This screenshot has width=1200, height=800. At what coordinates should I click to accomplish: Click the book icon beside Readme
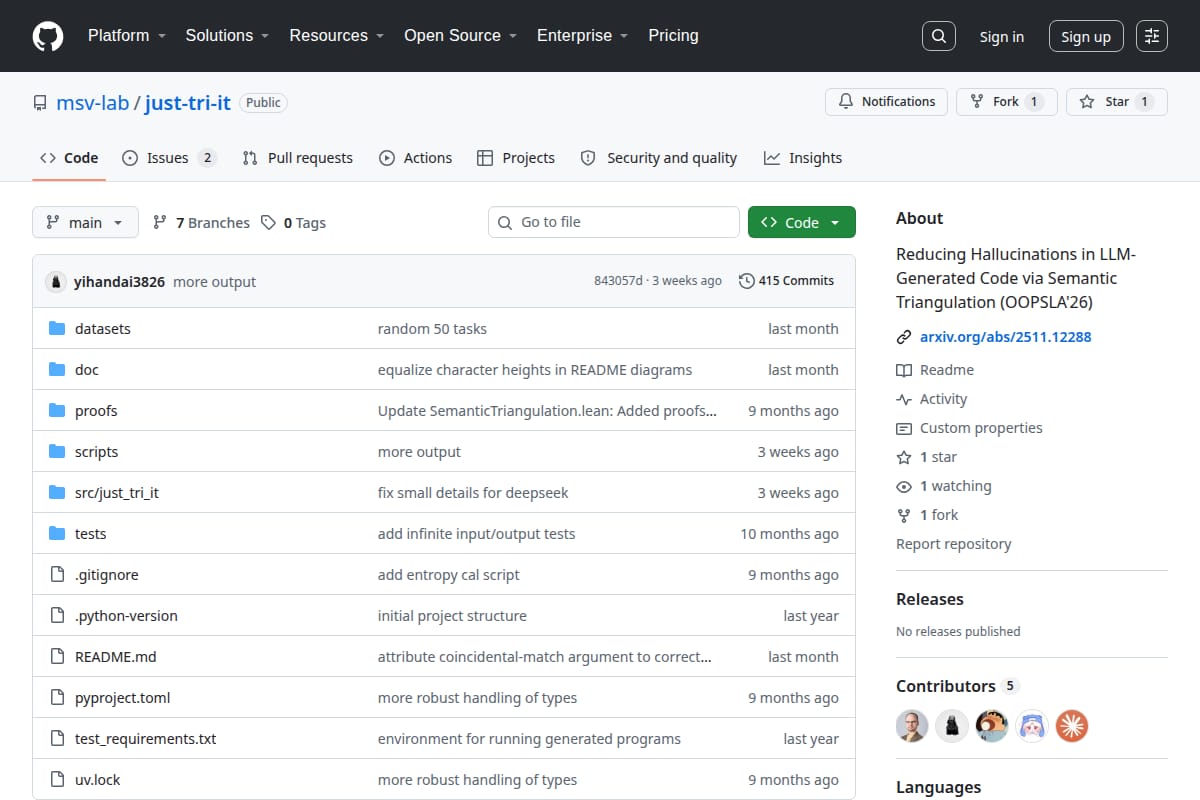[x=904, y=370]
